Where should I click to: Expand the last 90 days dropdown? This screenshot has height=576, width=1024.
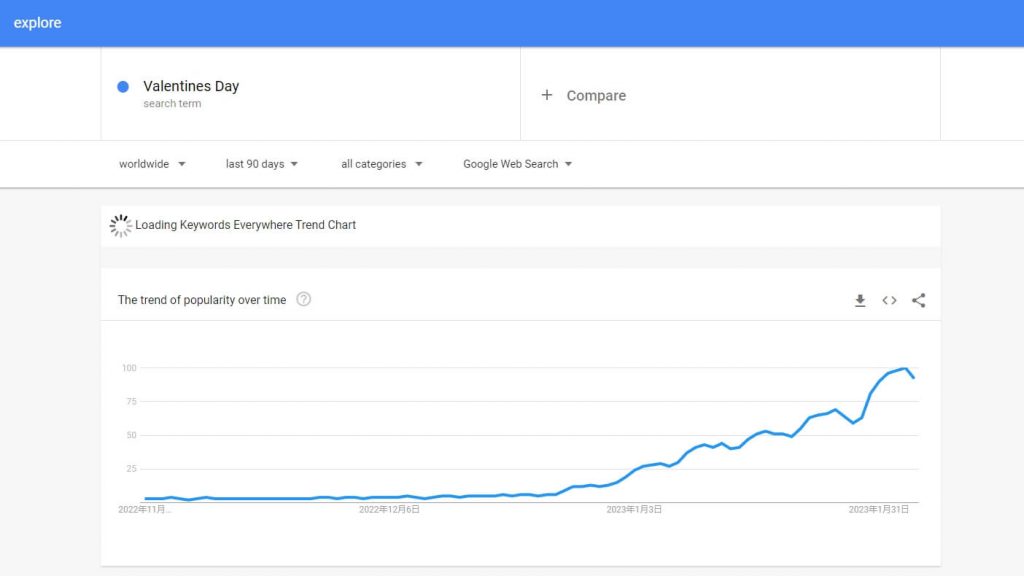(x=262, y=164)
